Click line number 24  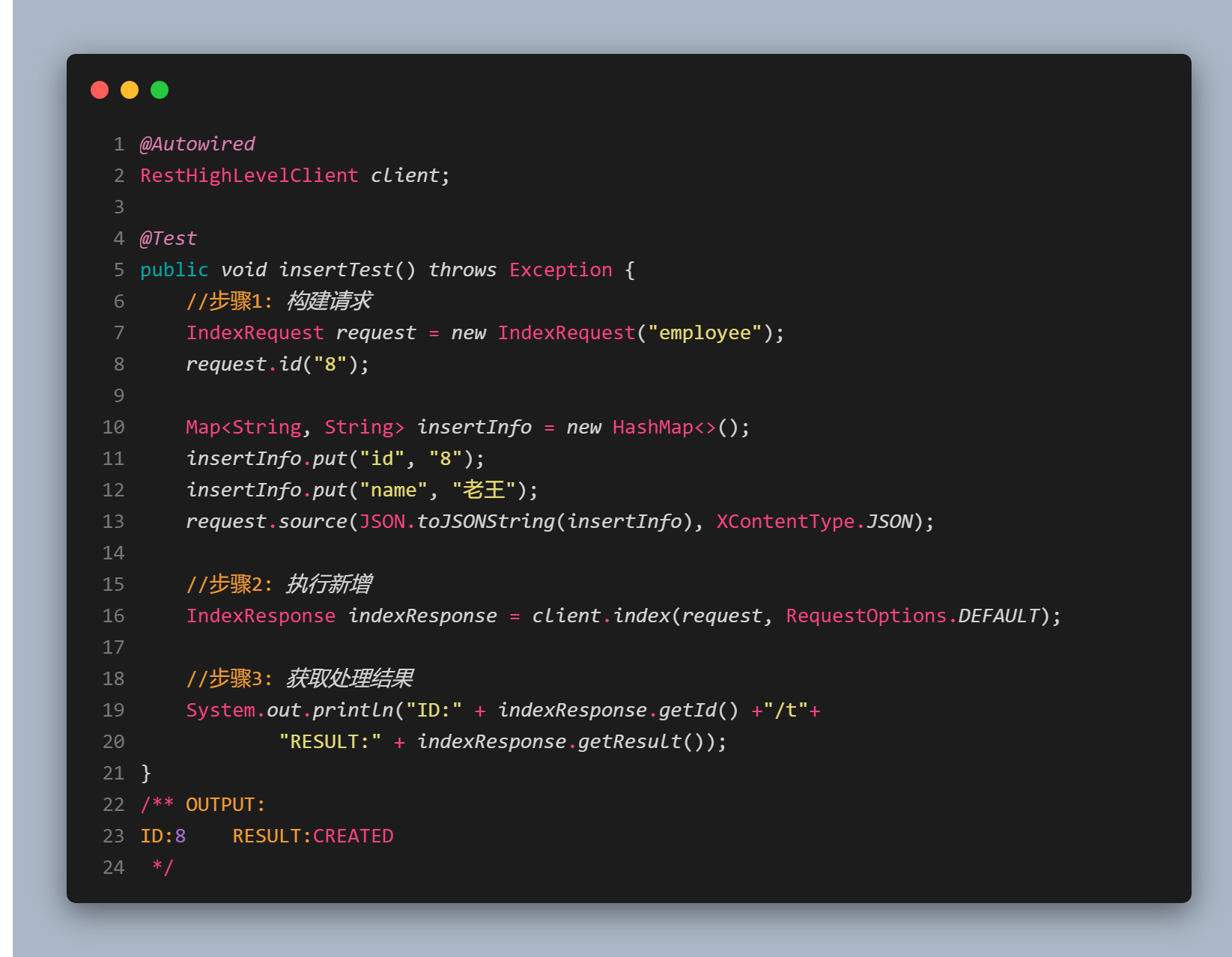113,867
